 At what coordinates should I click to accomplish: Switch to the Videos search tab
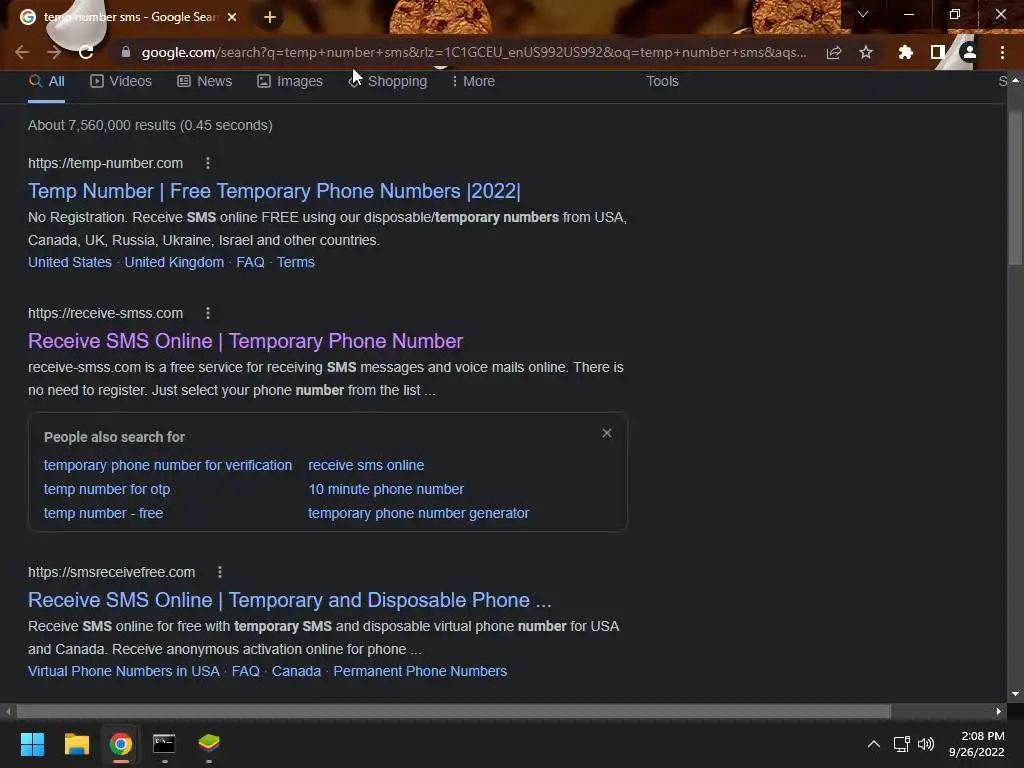(x=121, y=81)
